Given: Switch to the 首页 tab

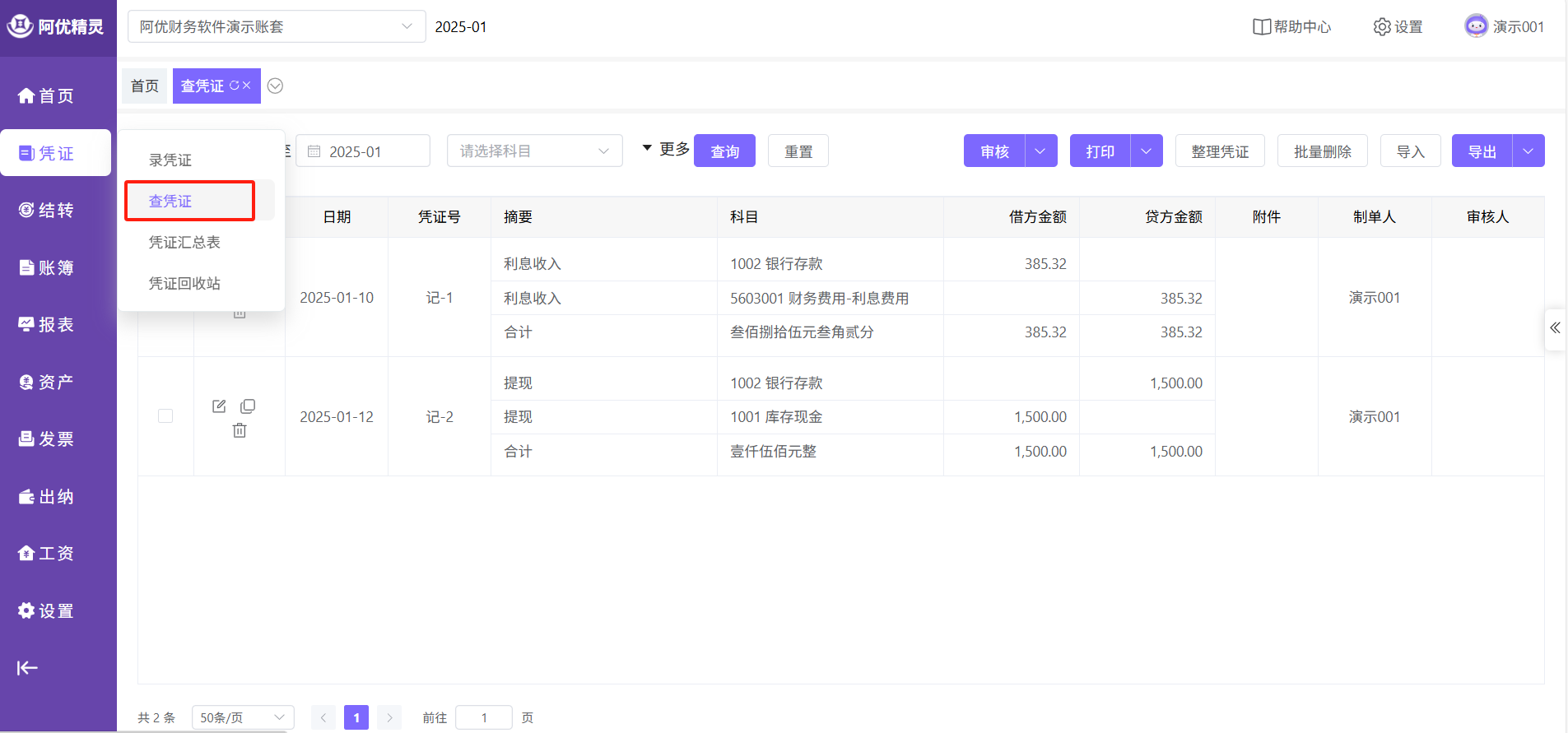Looking at the screenshot, I should click(x=145, y=86).
